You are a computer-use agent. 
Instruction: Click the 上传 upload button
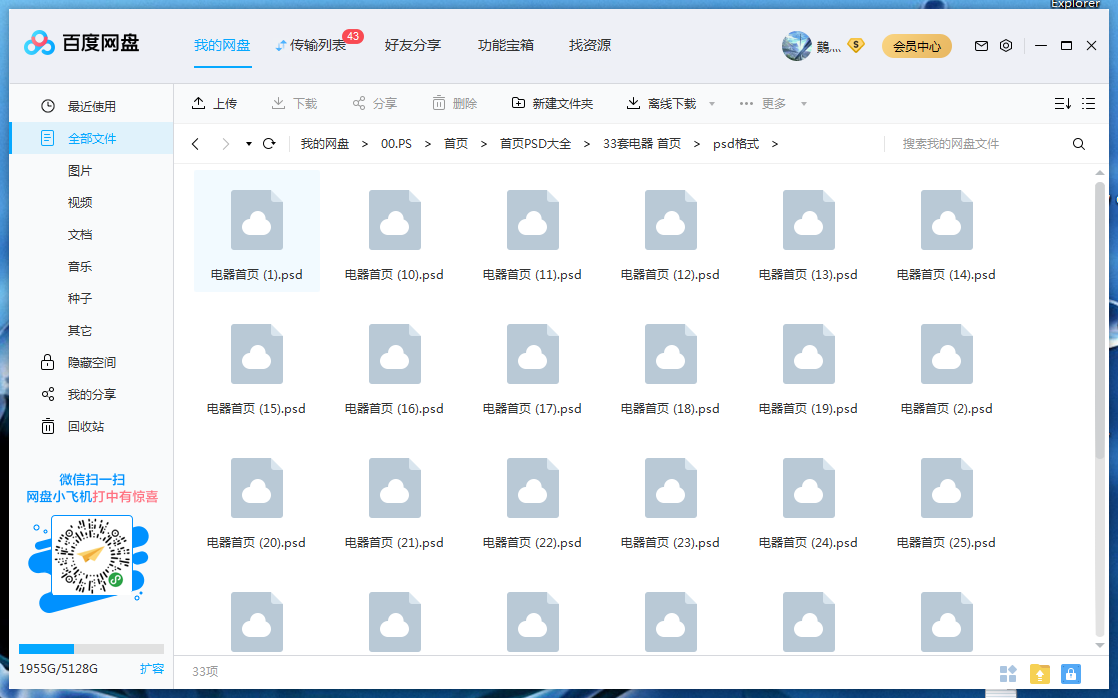(214, 103)
